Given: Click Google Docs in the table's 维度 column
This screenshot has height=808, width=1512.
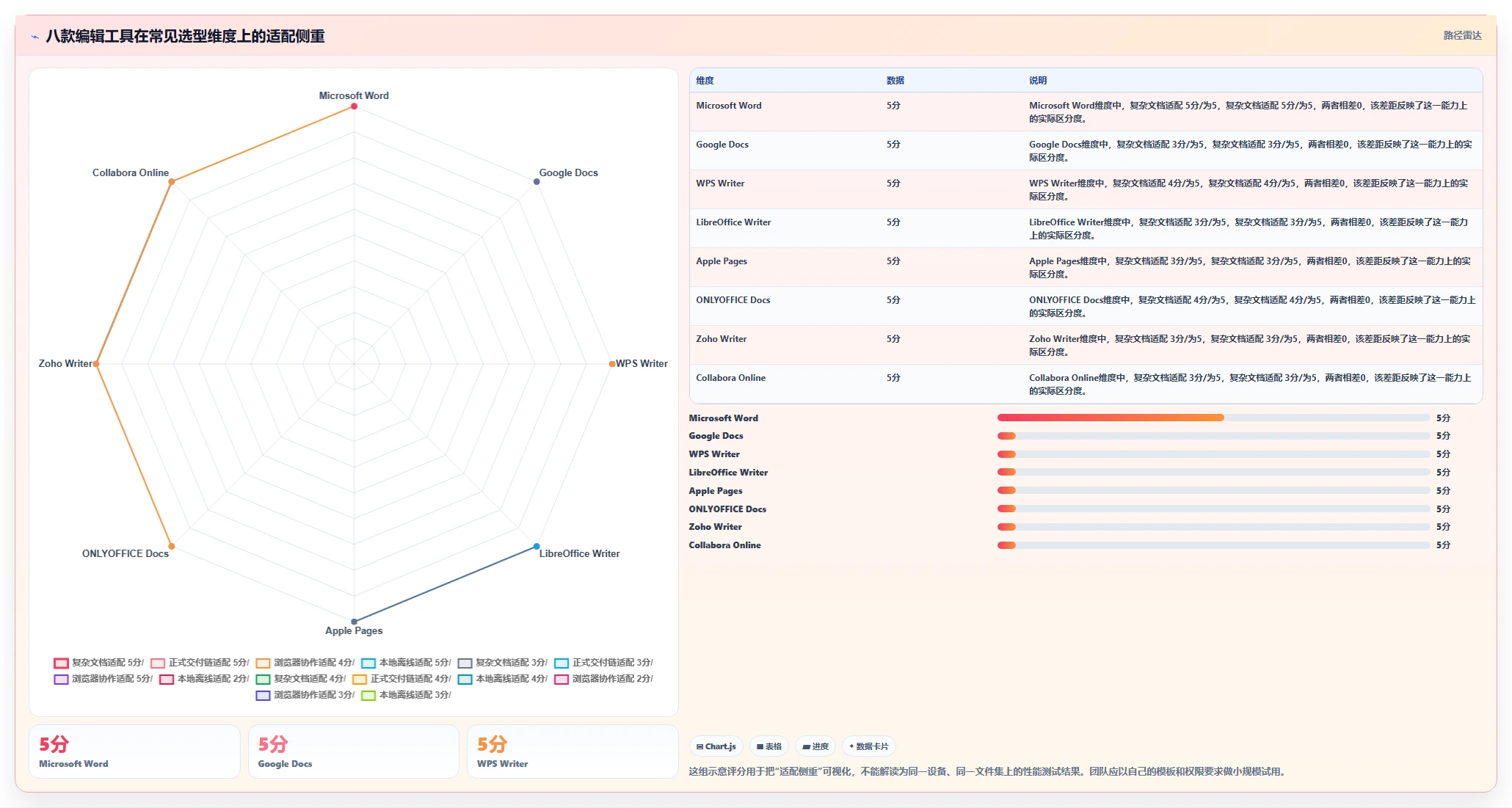Looking at the screenshot, I should pyautogui.click(x=722, y=145).
